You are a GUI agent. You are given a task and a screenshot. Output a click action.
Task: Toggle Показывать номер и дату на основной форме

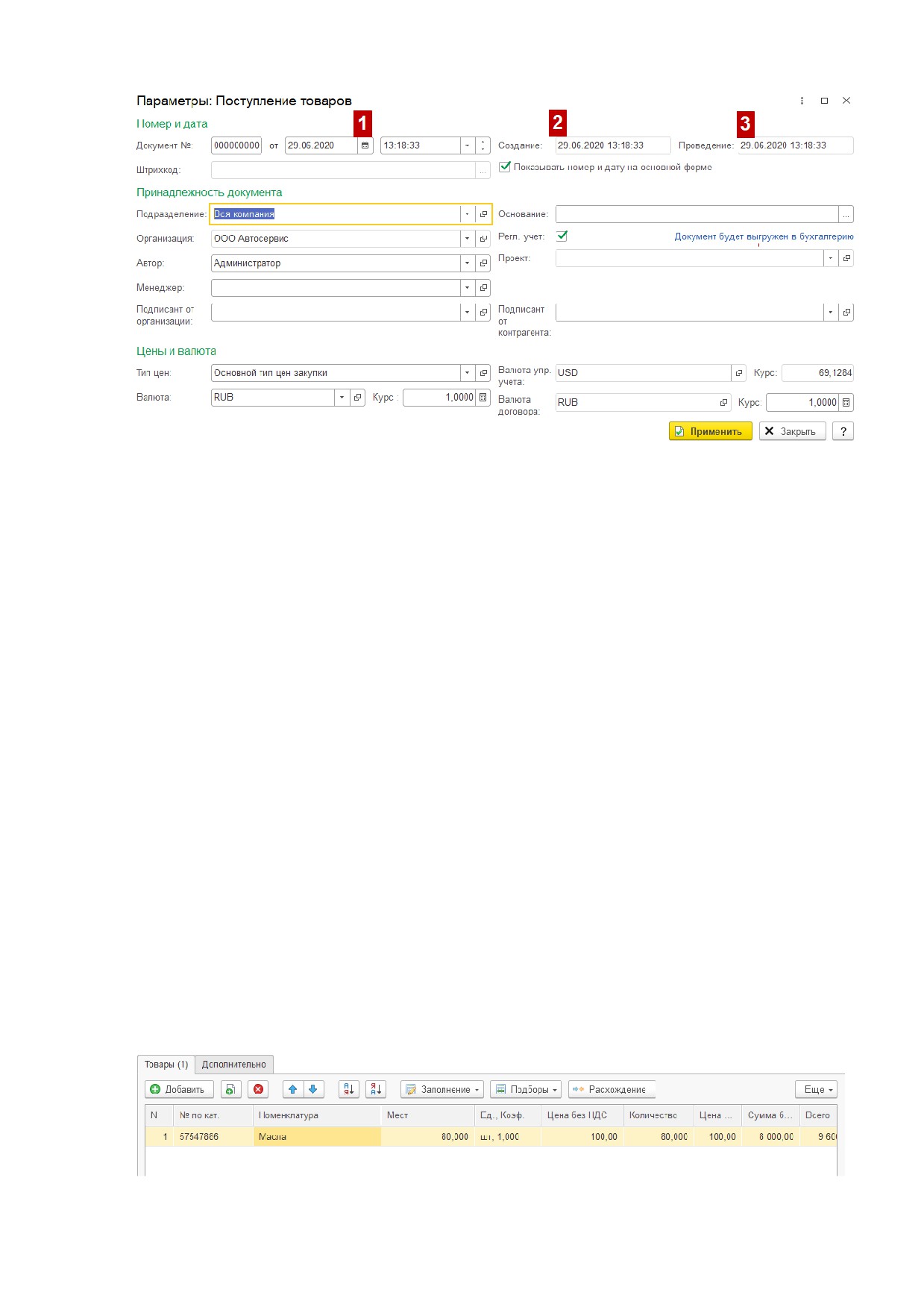coord(505,167)
